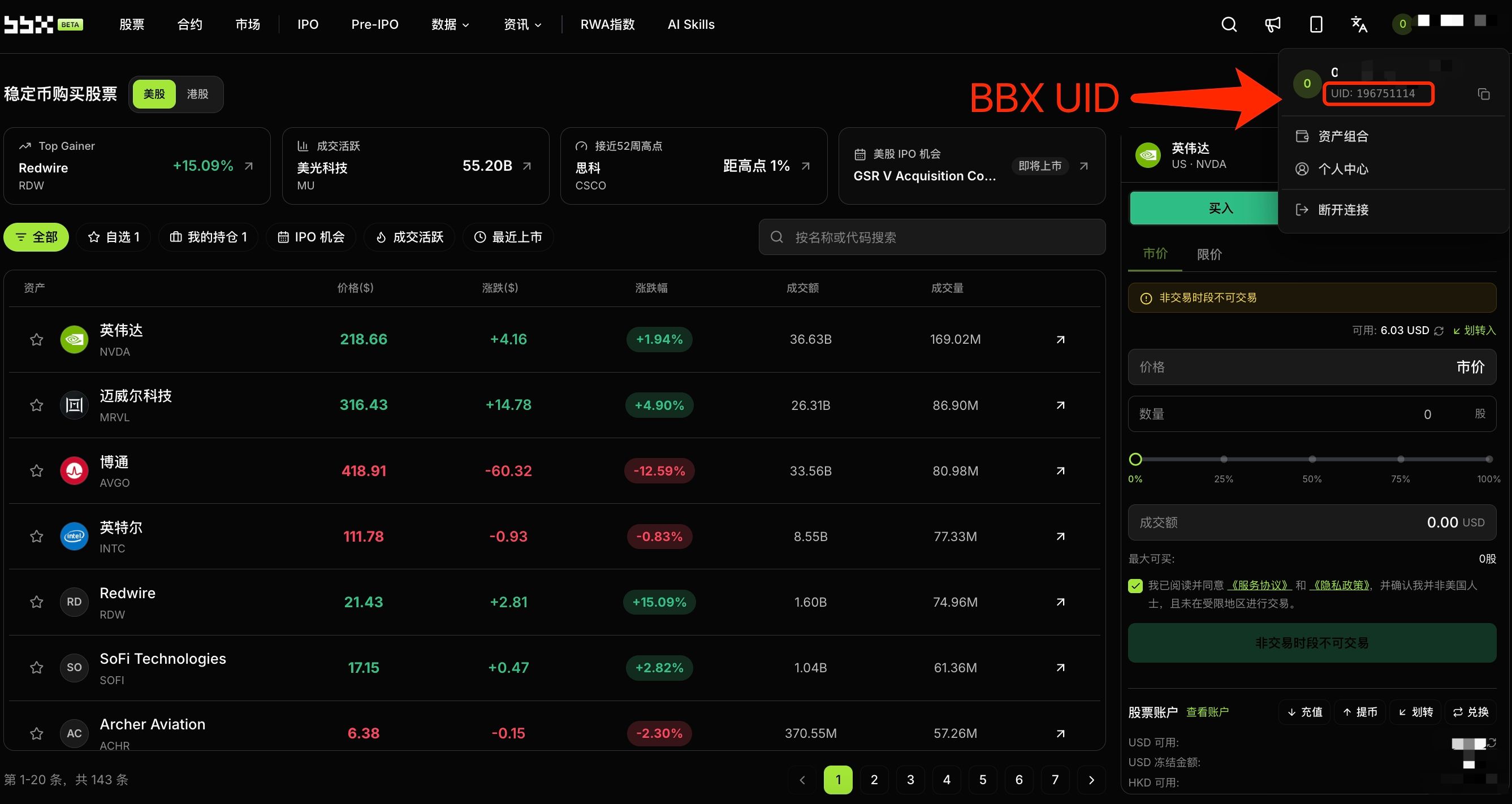Star the Archer Aviation row
The width and height of the screenshot is (1512, 804).
coord(36,733)
